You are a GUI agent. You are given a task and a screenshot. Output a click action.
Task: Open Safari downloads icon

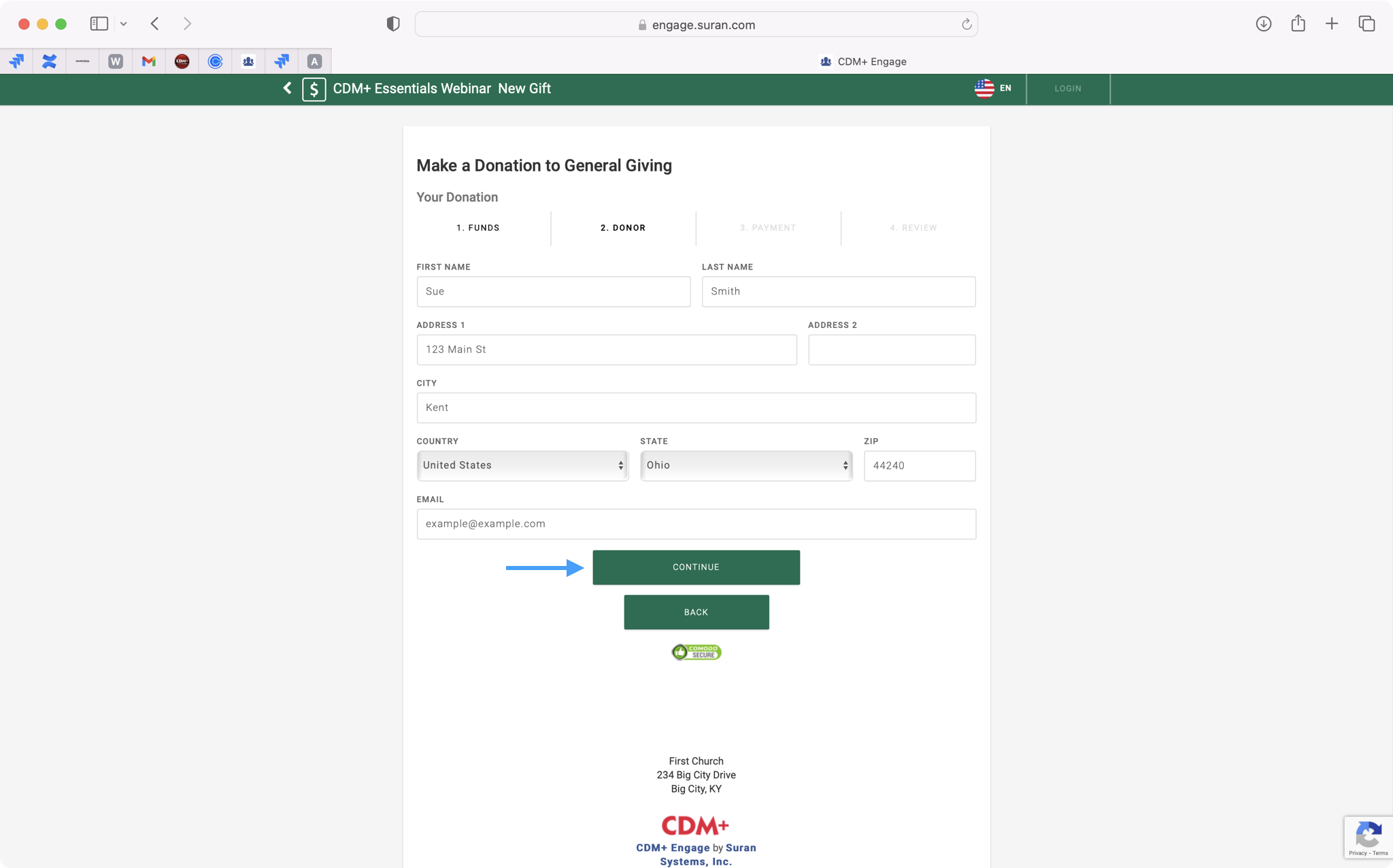1263,24
